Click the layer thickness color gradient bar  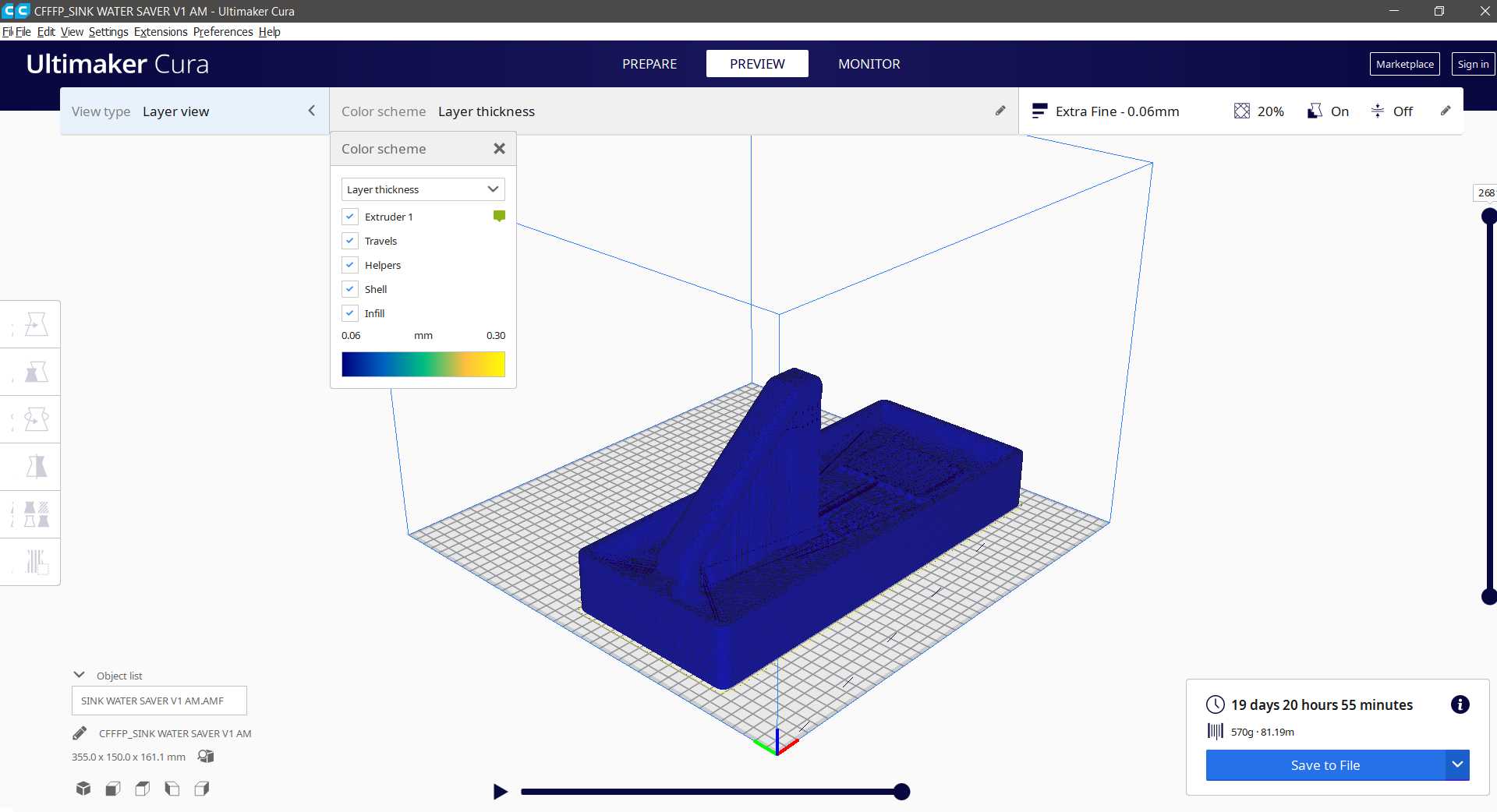coord(423,364)
